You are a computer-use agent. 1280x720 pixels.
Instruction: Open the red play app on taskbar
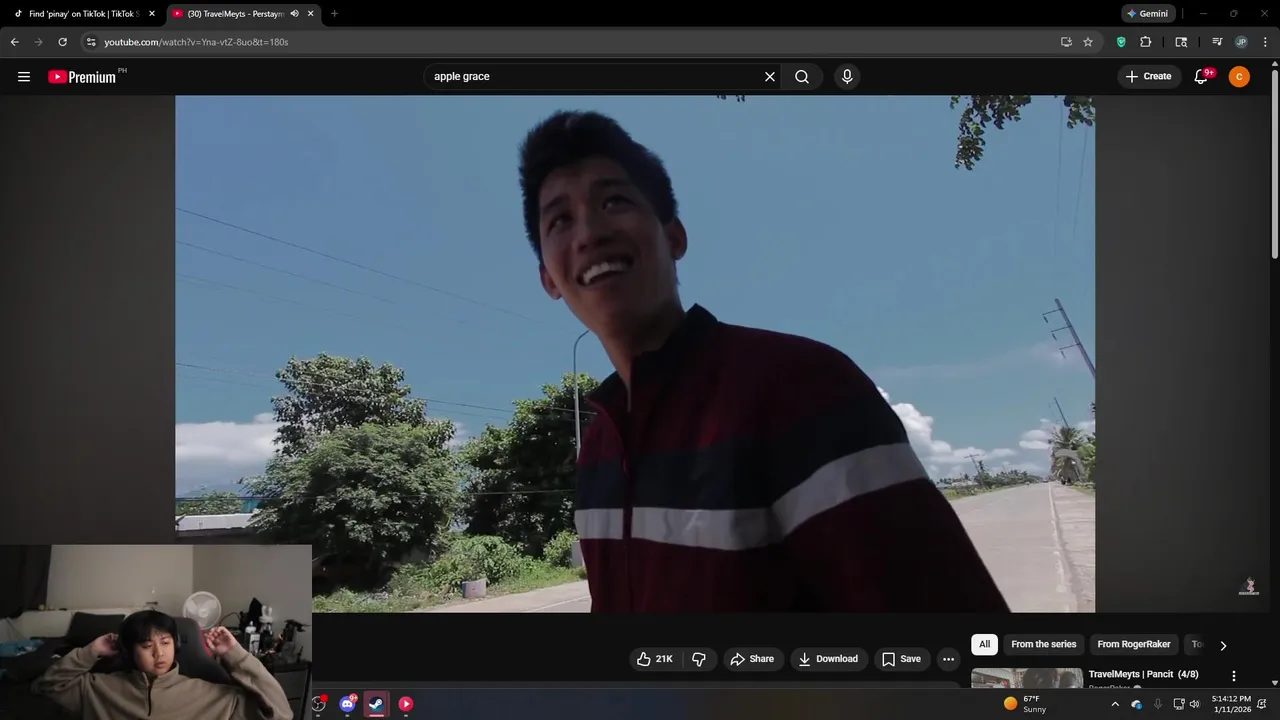[x=406, y=704]
